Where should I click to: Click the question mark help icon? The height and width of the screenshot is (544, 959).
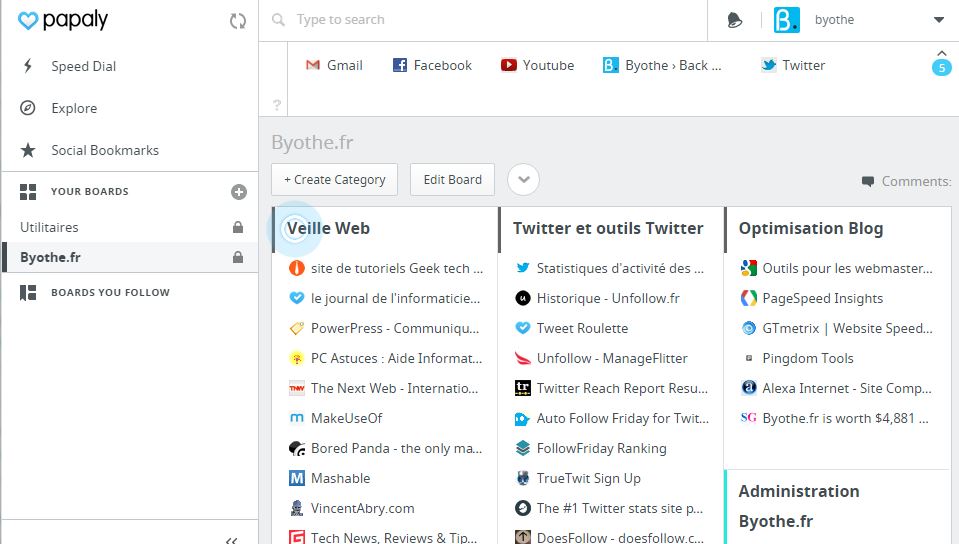pyautogui.click(x=276, y=105)
